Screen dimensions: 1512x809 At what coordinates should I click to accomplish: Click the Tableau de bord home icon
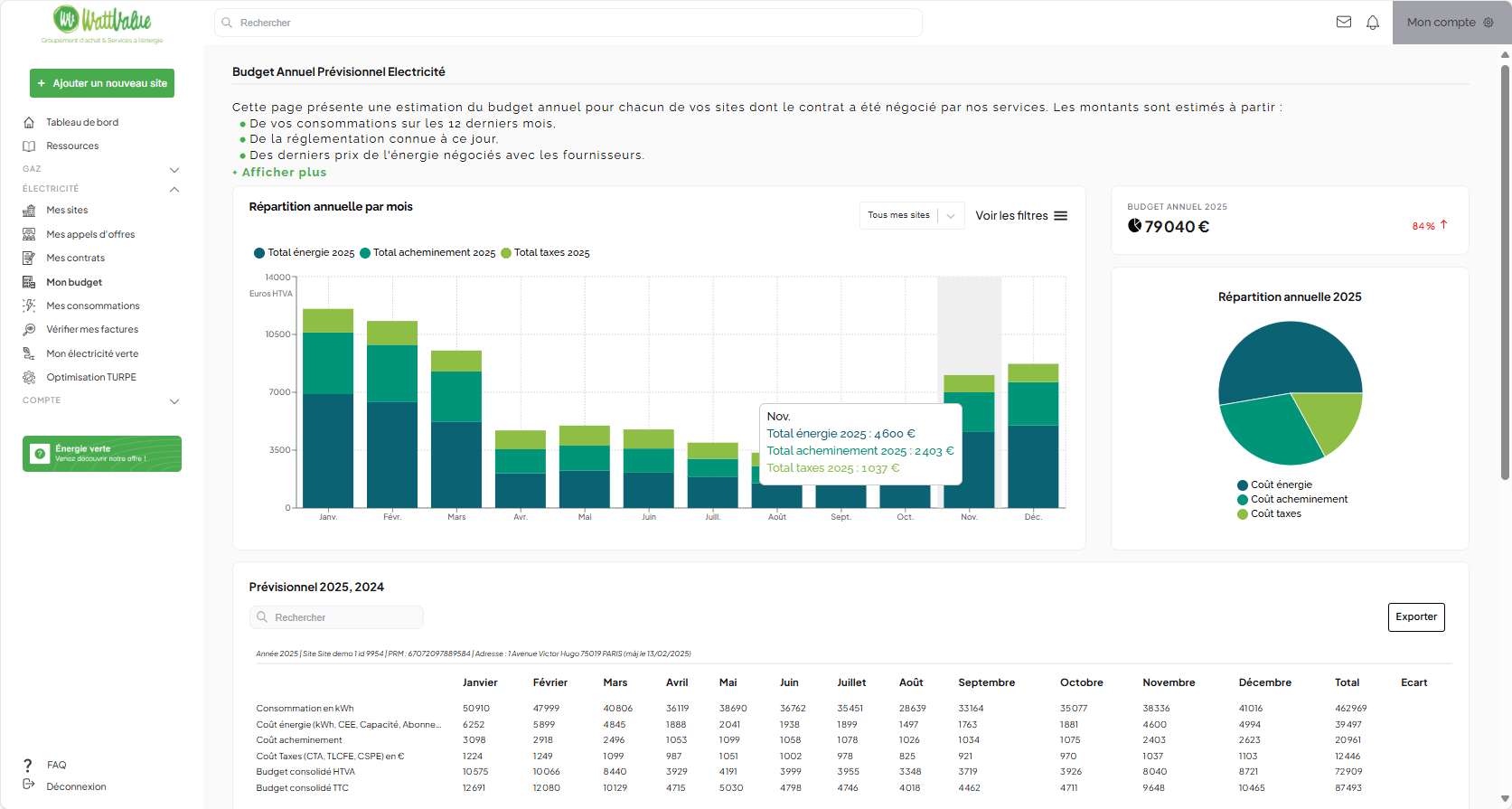click(x=29, y=123)
